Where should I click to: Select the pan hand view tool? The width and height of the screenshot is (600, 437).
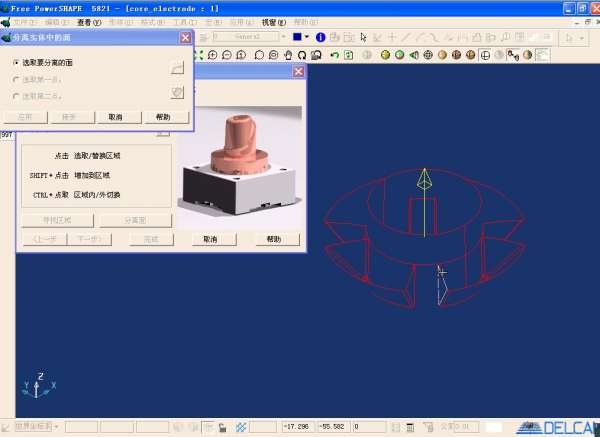286,54
